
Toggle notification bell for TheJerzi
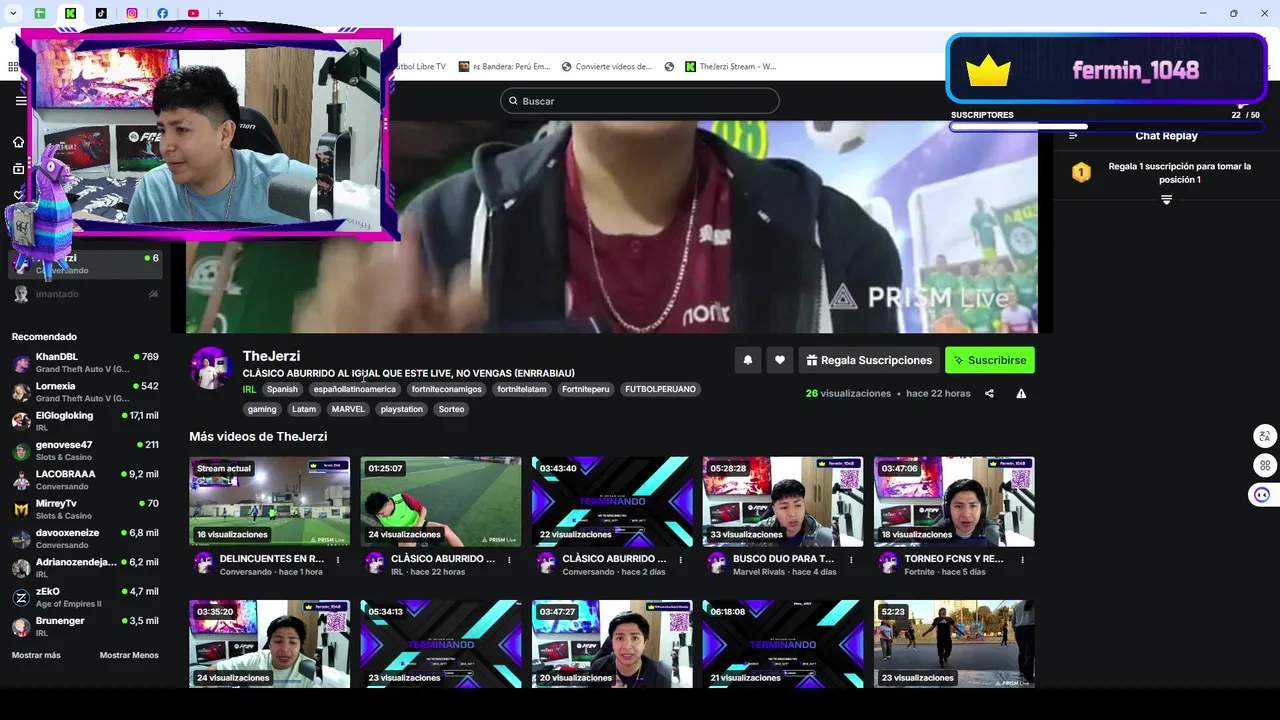747,360
